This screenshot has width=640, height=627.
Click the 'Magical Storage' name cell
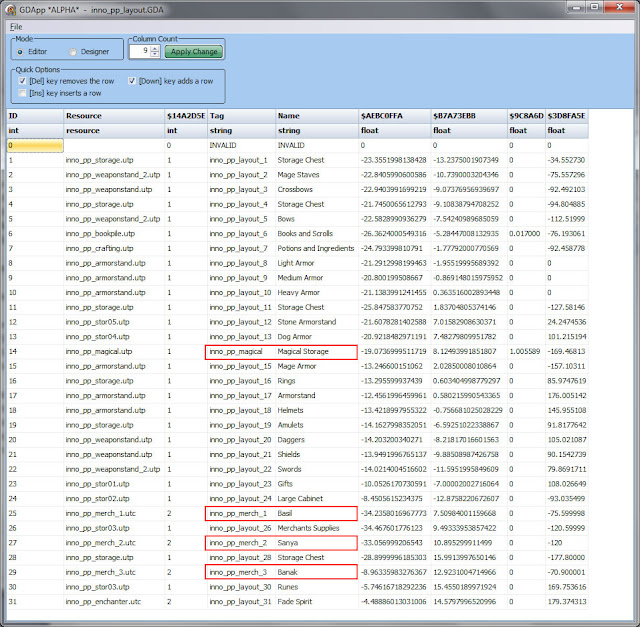[x=317, y=351]
